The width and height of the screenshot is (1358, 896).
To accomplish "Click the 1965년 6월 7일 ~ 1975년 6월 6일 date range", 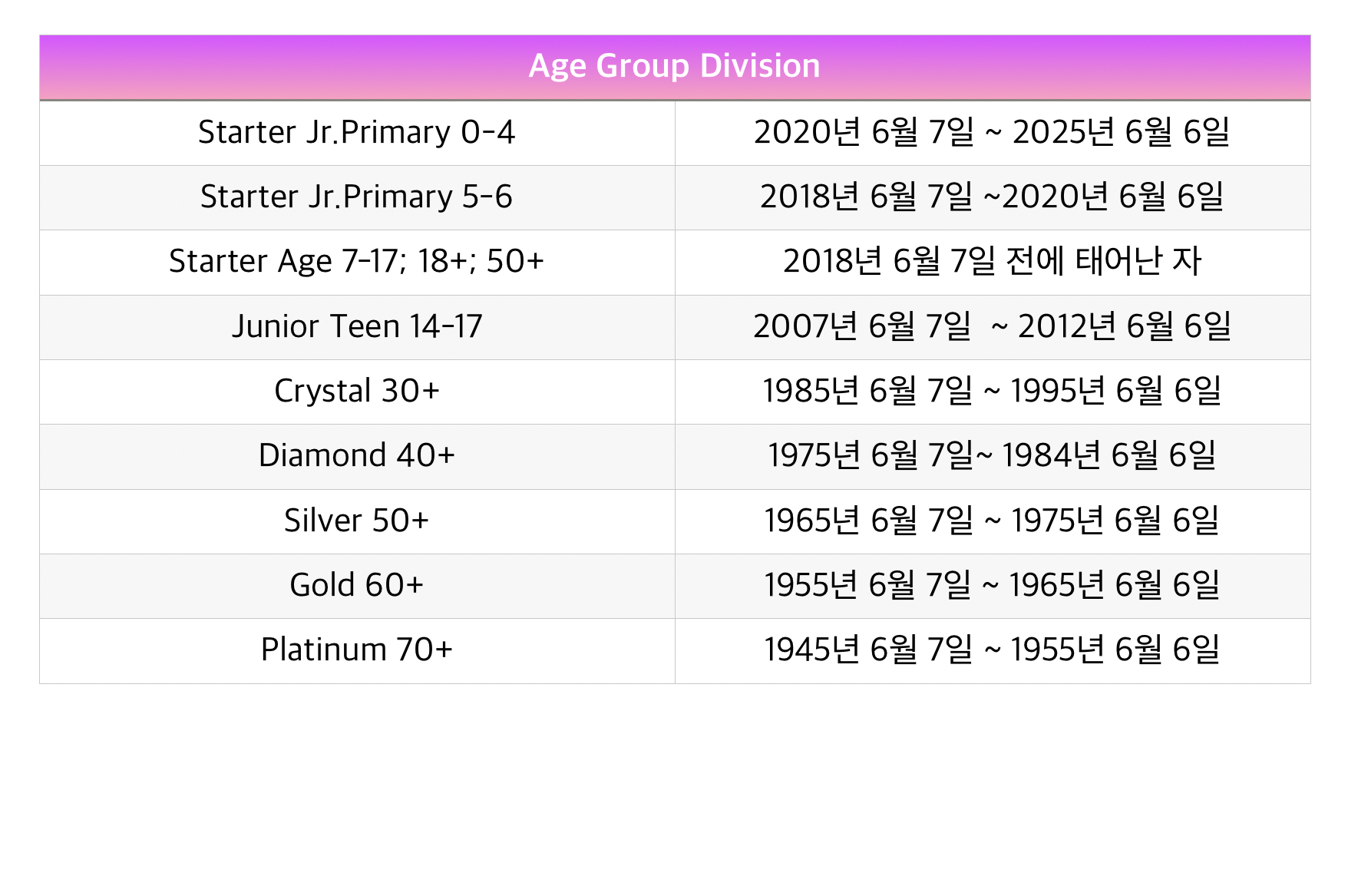I will tap(992, 521).
